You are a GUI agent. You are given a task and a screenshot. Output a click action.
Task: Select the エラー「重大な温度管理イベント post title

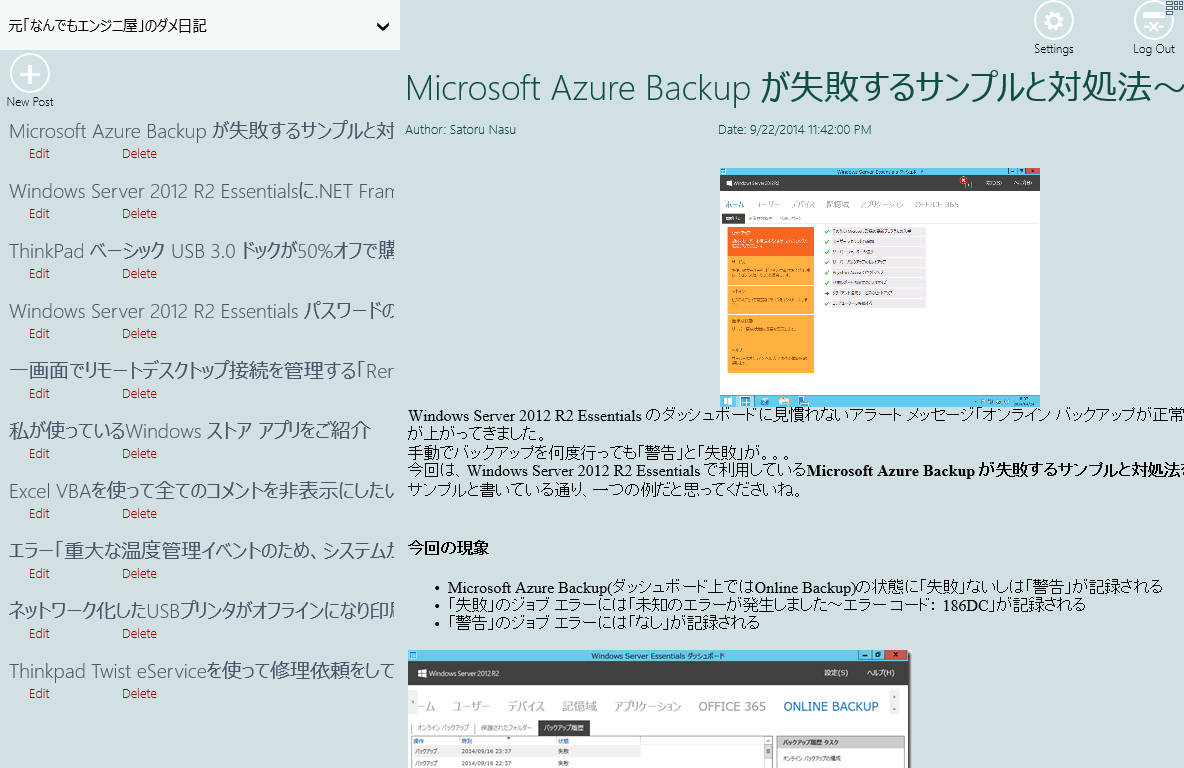click(x=202, y=551)
